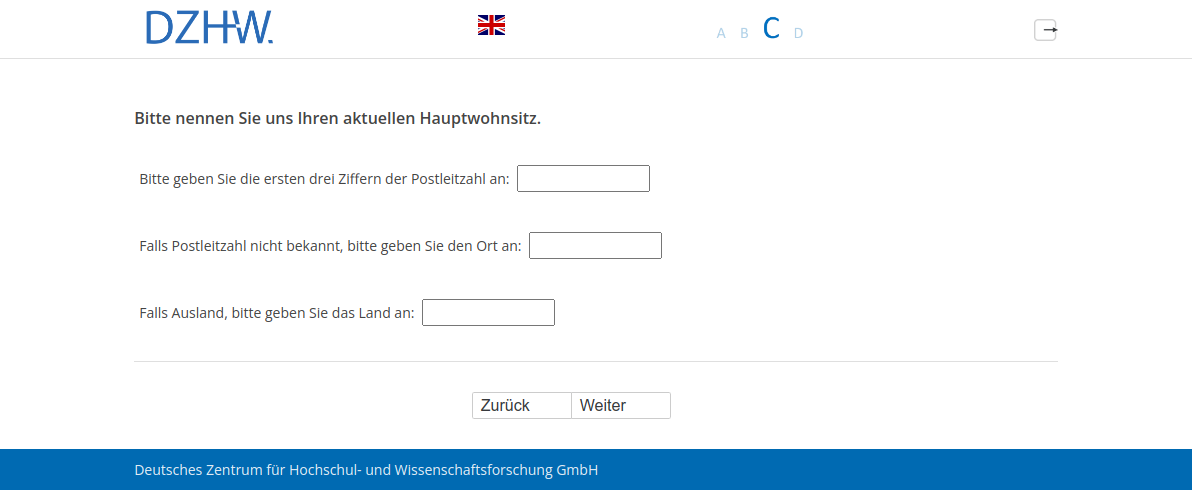Click the Deutsches Zentrum footer text
Image resolution: width=1192 pixels, height=499 pixels.
point(366,470)
